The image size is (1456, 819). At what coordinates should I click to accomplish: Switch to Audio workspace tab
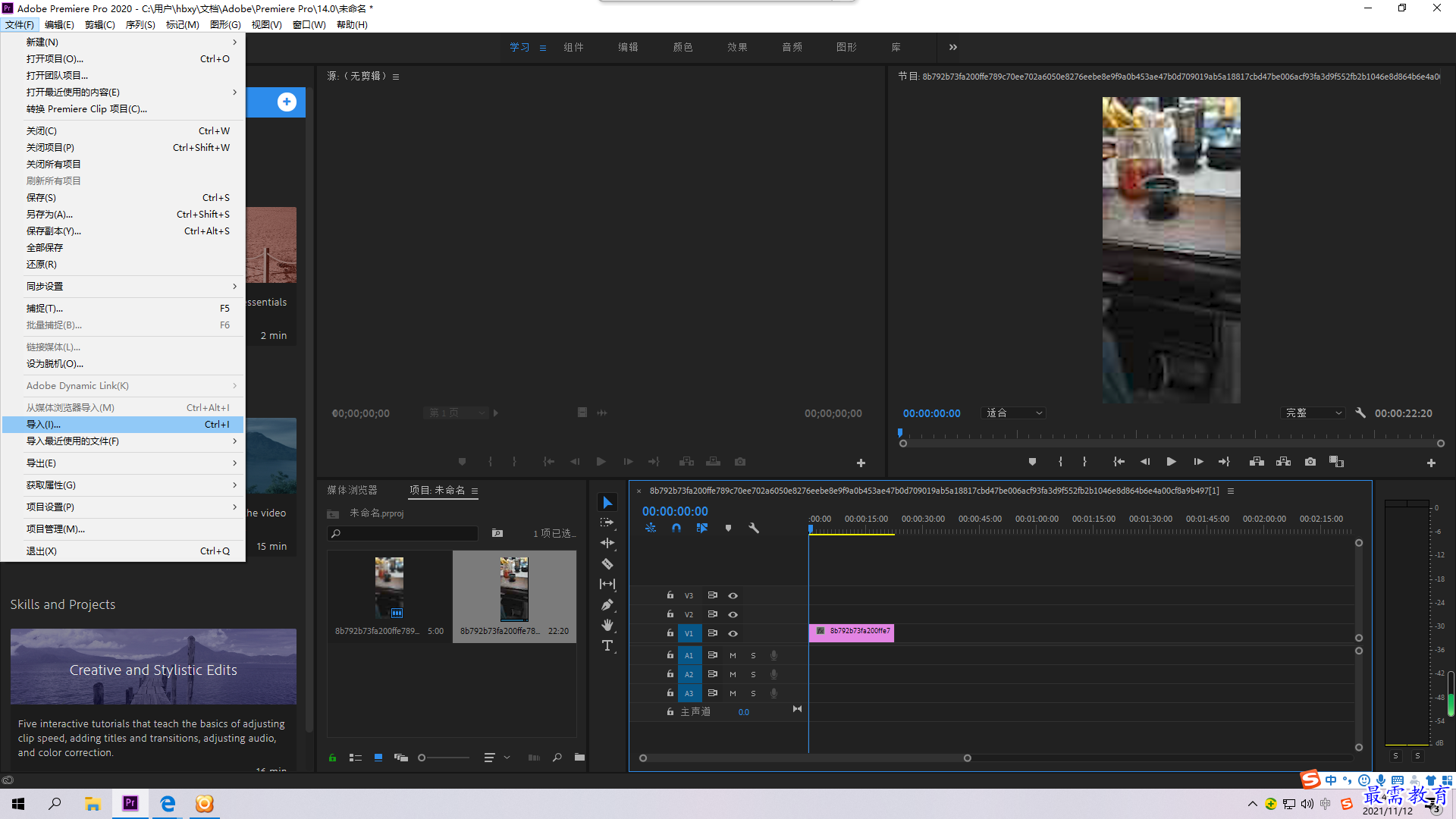792,47
